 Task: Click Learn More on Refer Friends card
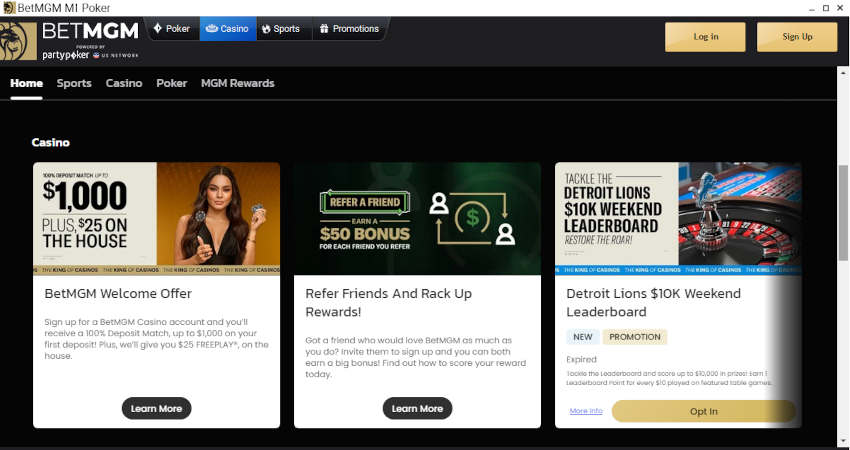pos(417,408)
